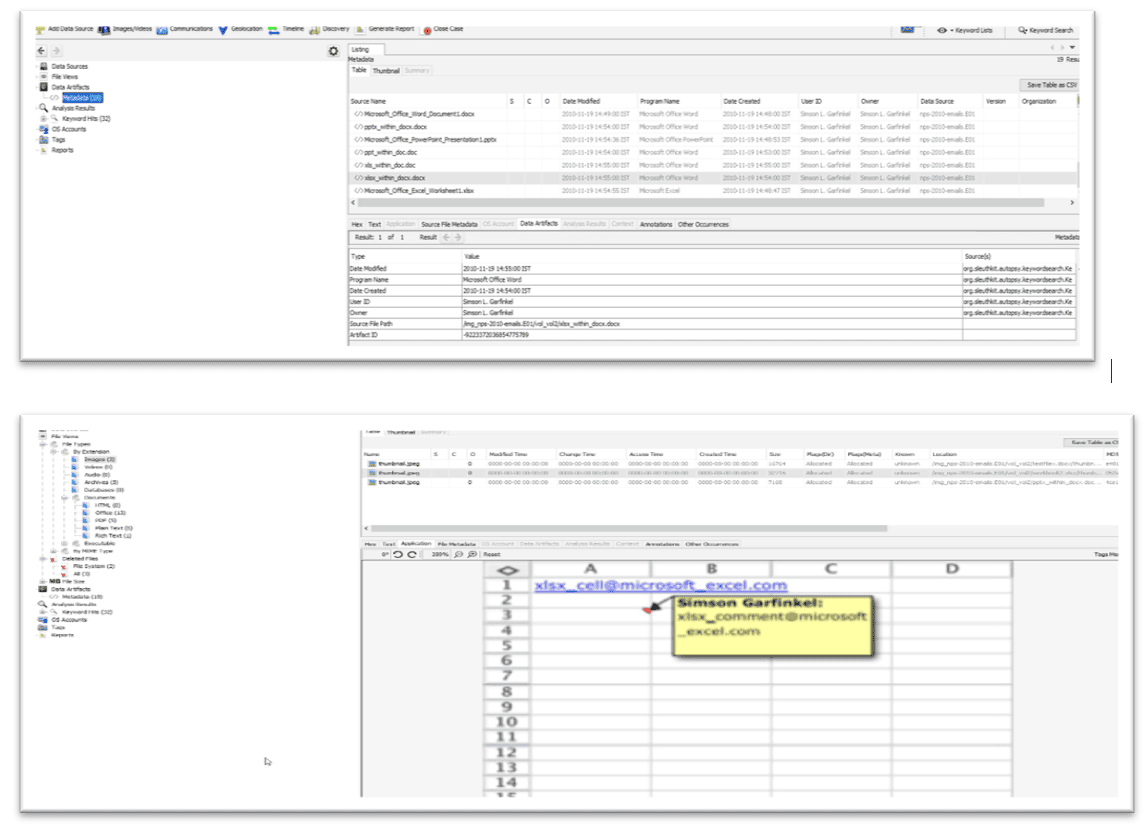The image size is (1148, 829).
Task: Select the xls_within_doc.doc row
Action: [x=713, y=165]
